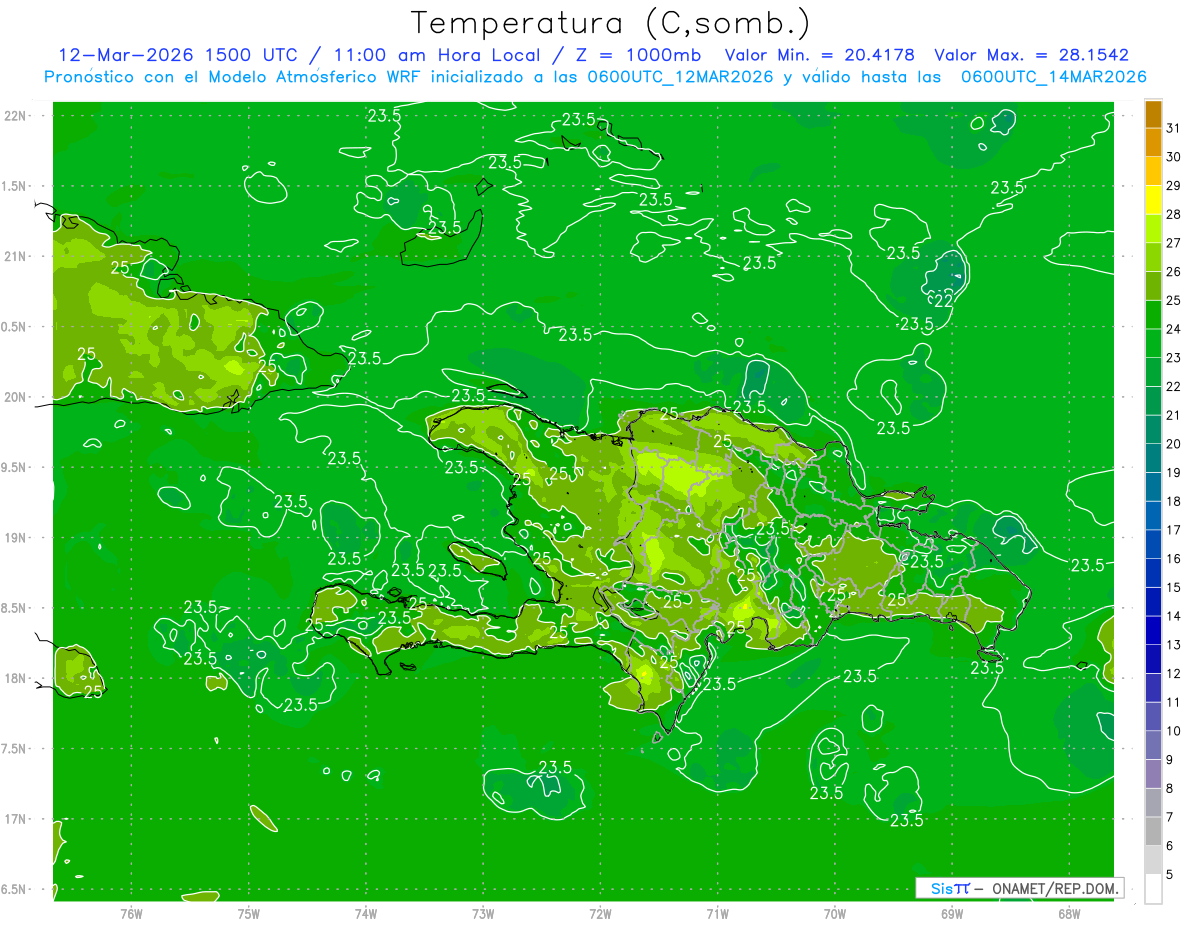The image size is (1200, 927).
Task: Click the color legend number 10
Action: [x=1174, y=731]
